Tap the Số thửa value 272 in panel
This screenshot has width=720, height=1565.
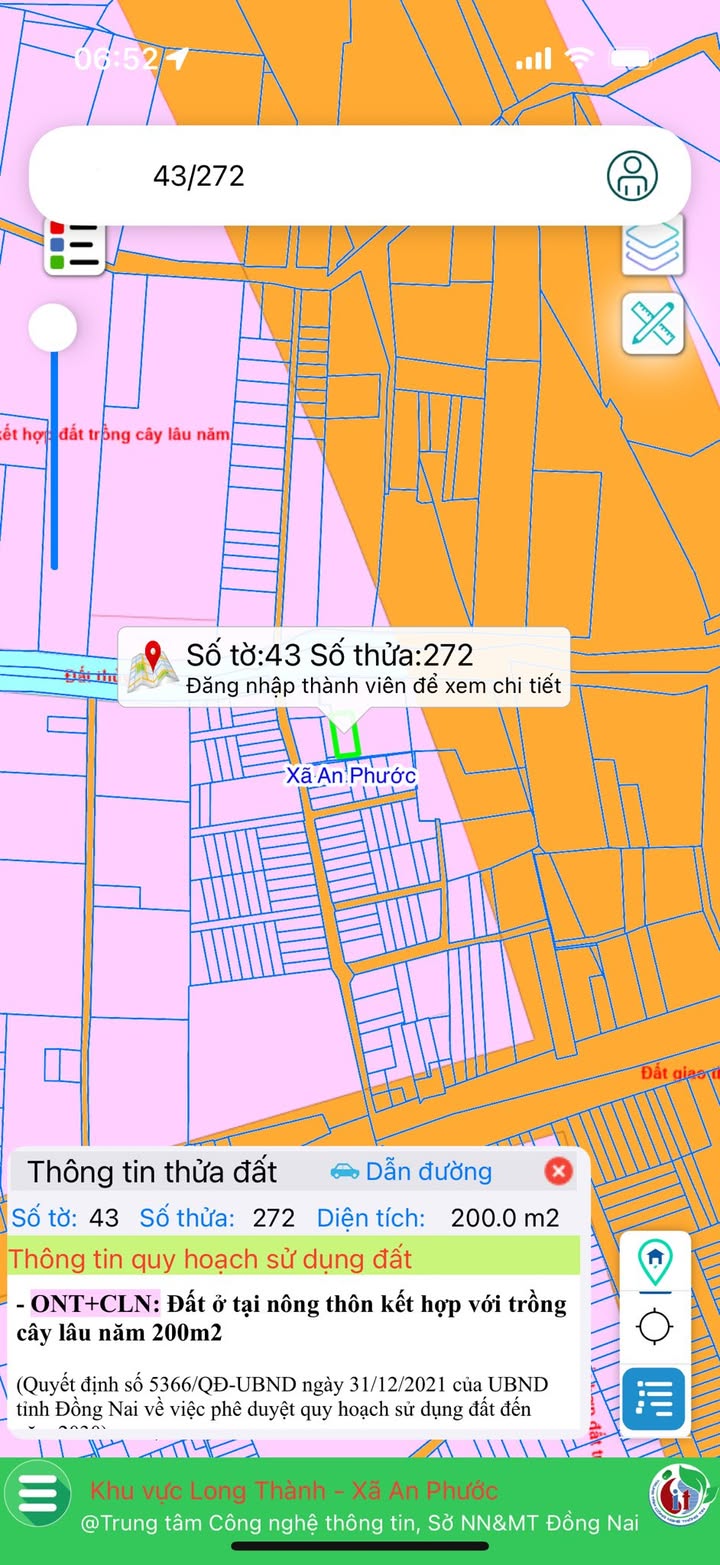pyautogui.click(x=273, y=1218)
